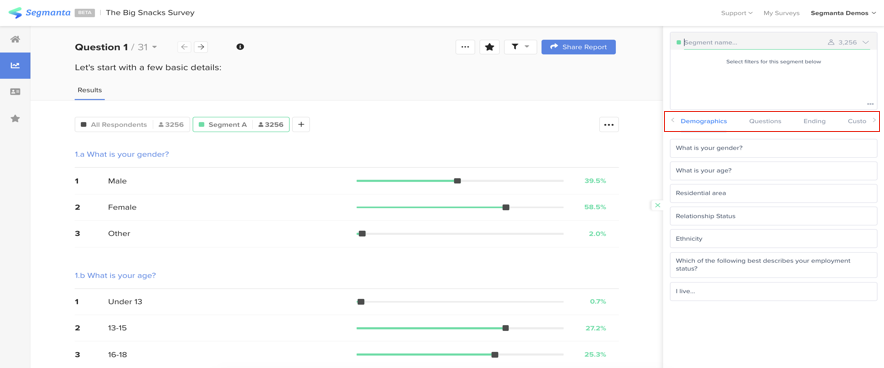Switch to the Demographics tab
The image size is (884, 368).
(704, 121)
